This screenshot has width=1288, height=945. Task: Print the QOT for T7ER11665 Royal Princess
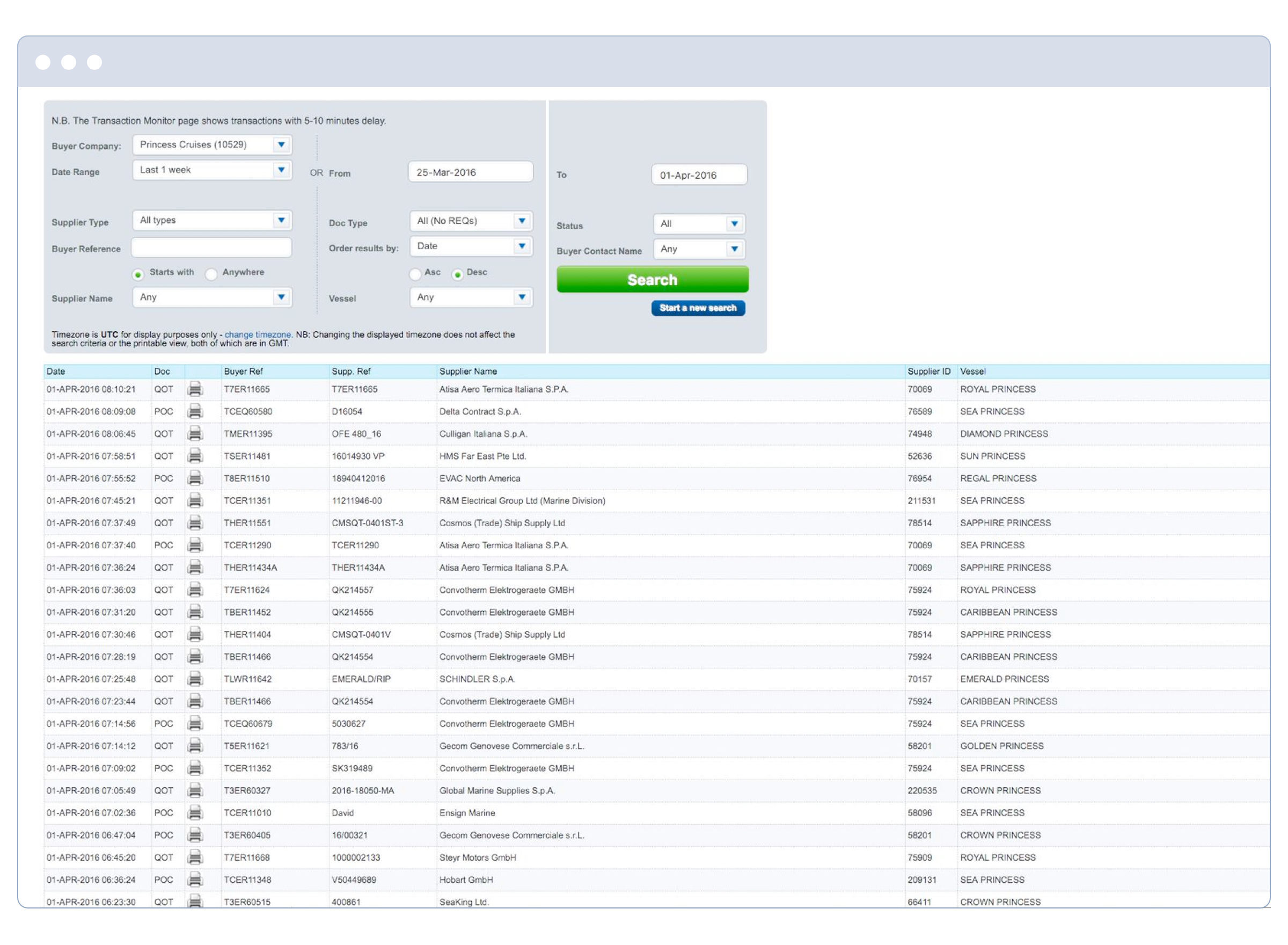point(196,390)
